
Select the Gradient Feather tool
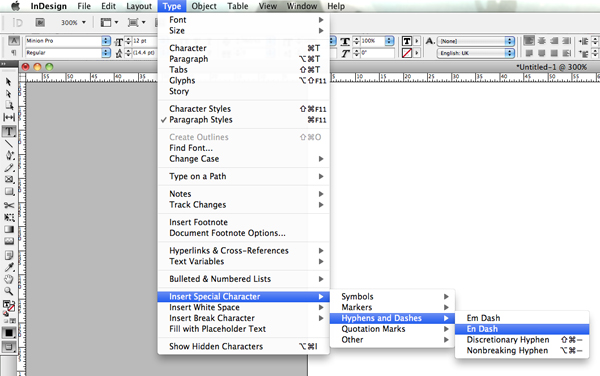[8, 241]
